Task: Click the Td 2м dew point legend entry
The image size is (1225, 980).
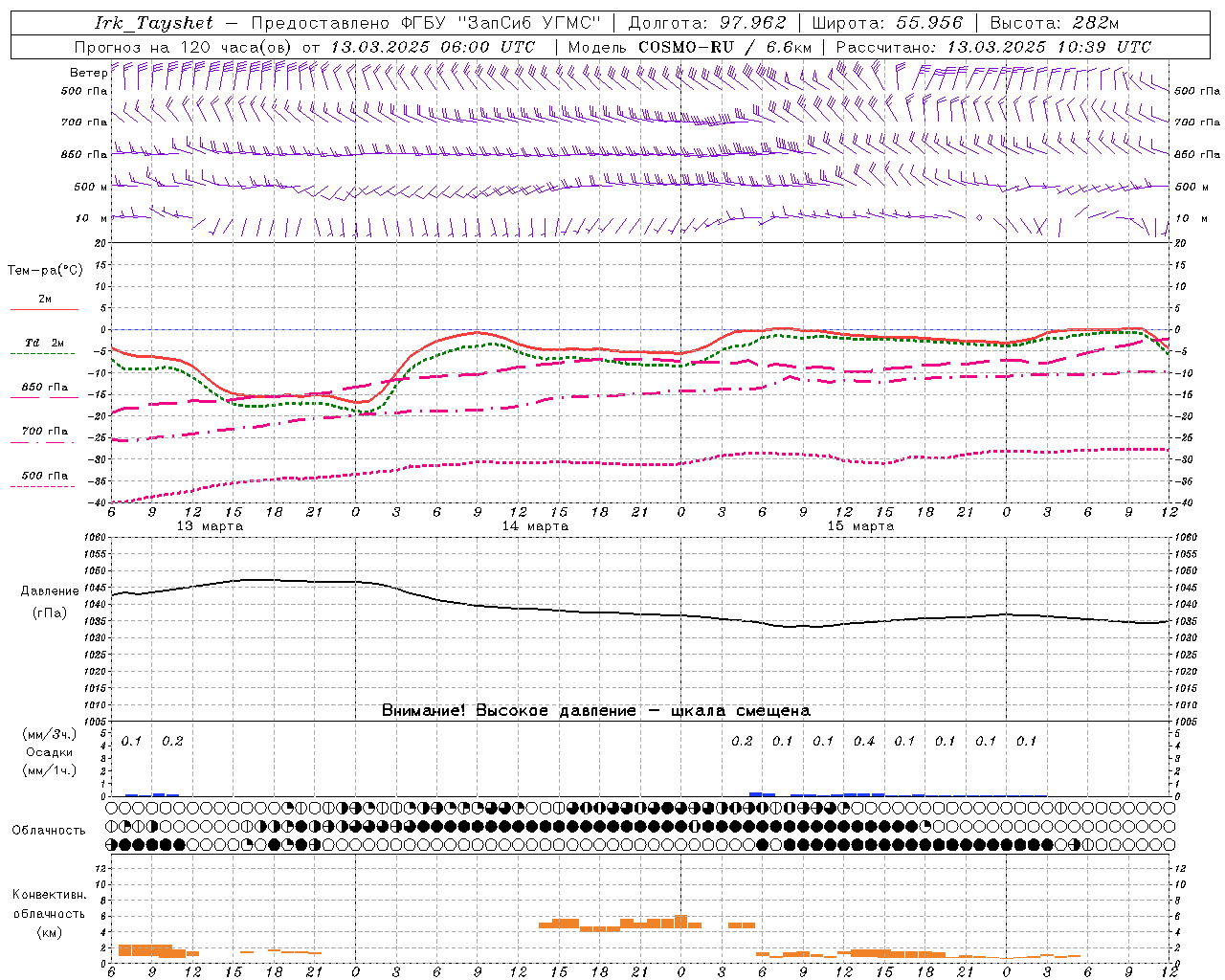Action: pyautogui.click(x=44, y=343)
